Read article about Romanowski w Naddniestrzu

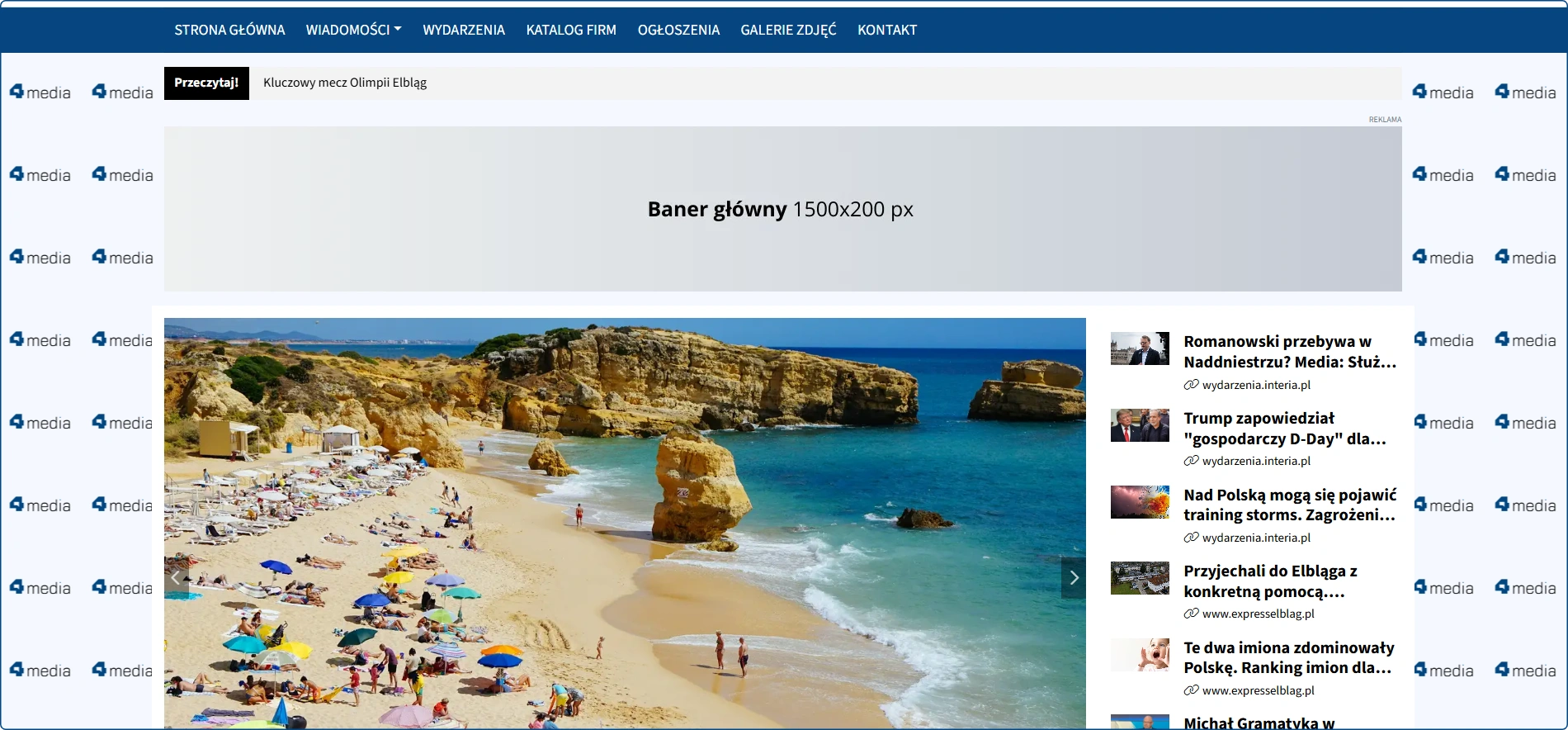pyautogui.click(x=1290, y=352)
